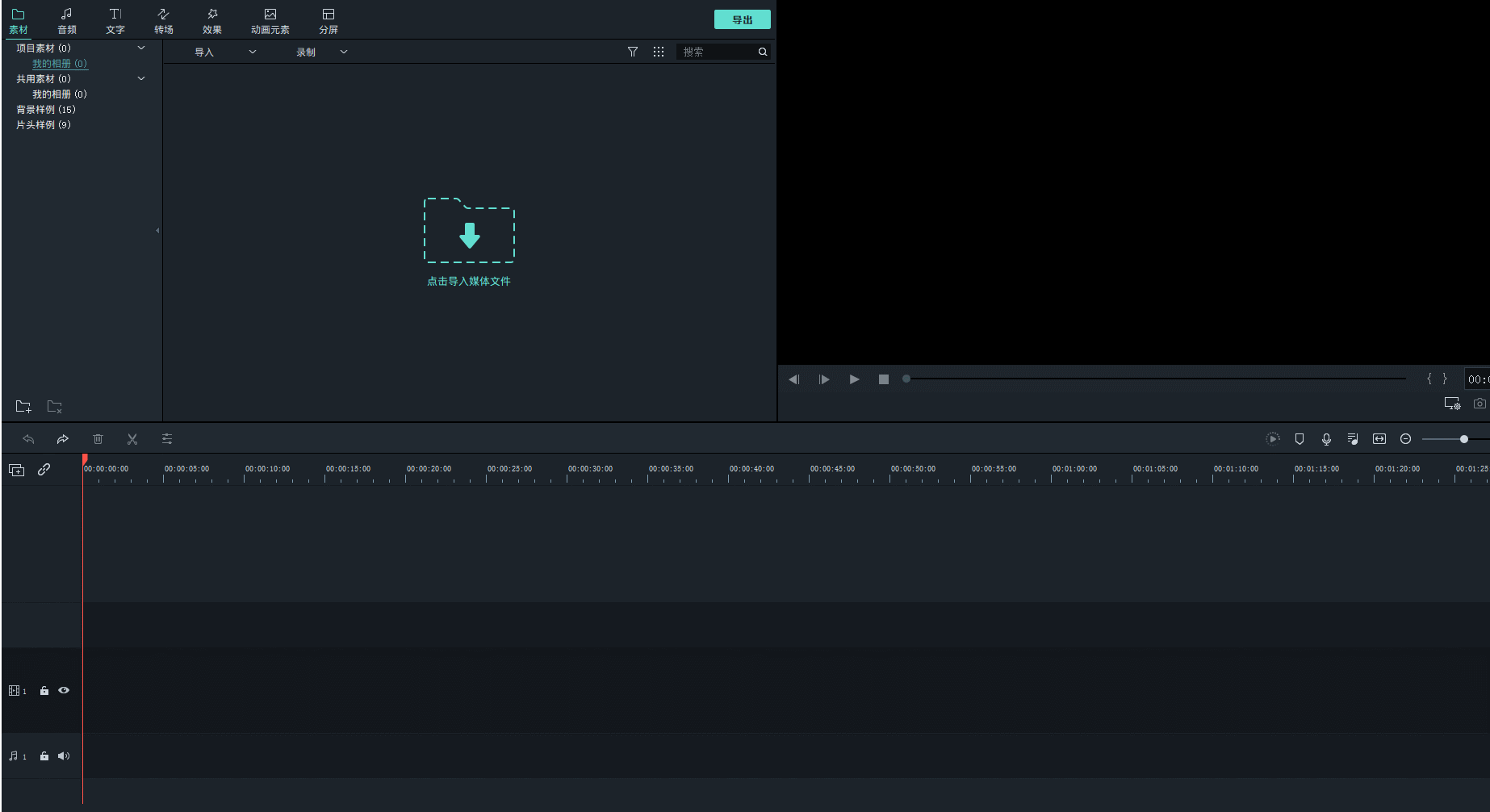Set mark-in with the left brace
This screenshot has height=812, width=1490.
pyautogui.click(x=1429, y=379)
